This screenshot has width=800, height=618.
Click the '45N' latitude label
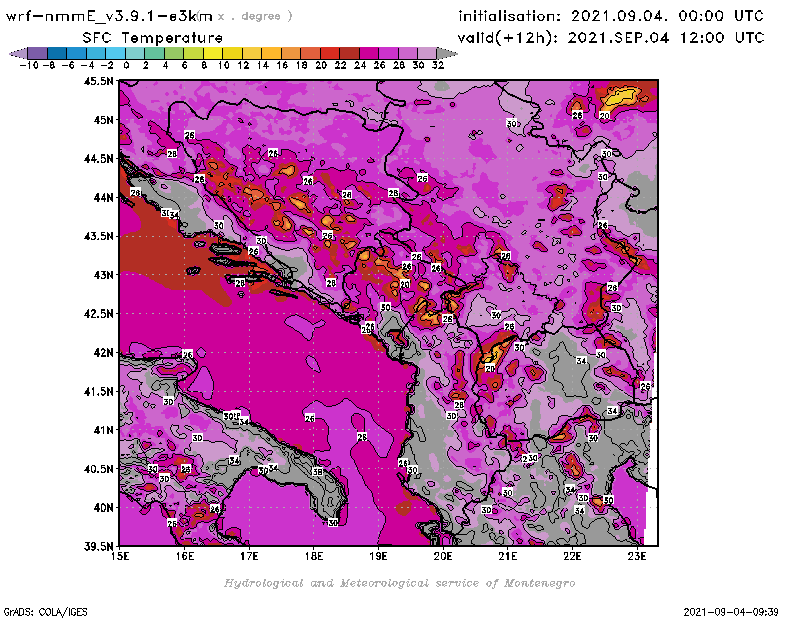(103, 120)
